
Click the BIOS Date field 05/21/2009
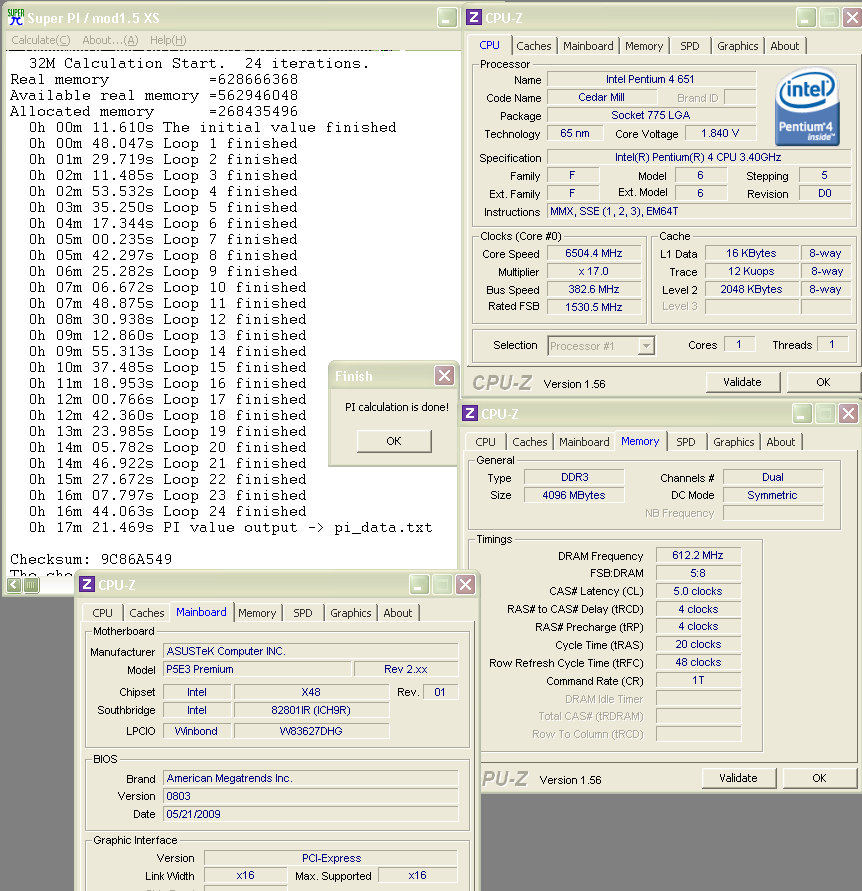310,814
